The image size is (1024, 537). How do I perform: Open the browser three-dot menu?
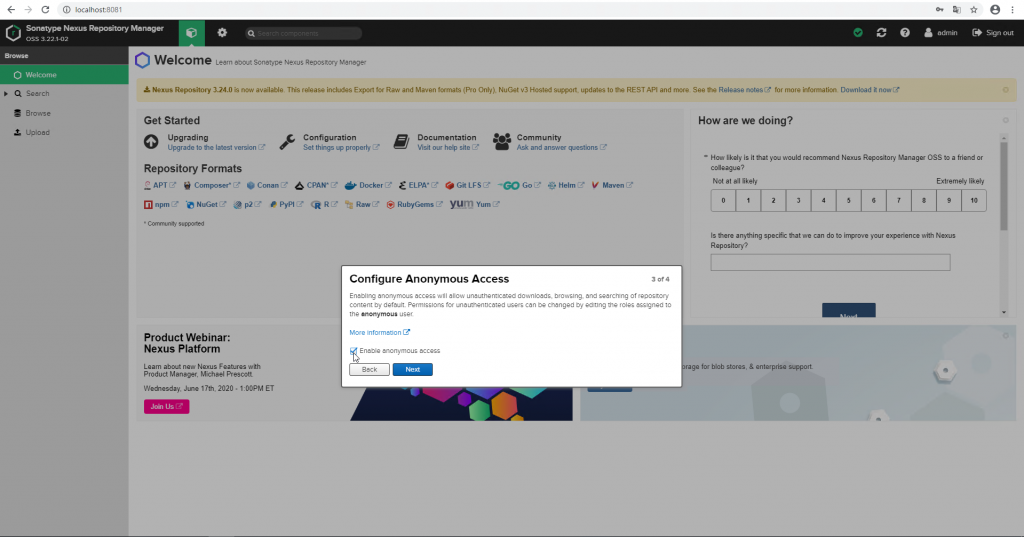[x=1012, y=10]
